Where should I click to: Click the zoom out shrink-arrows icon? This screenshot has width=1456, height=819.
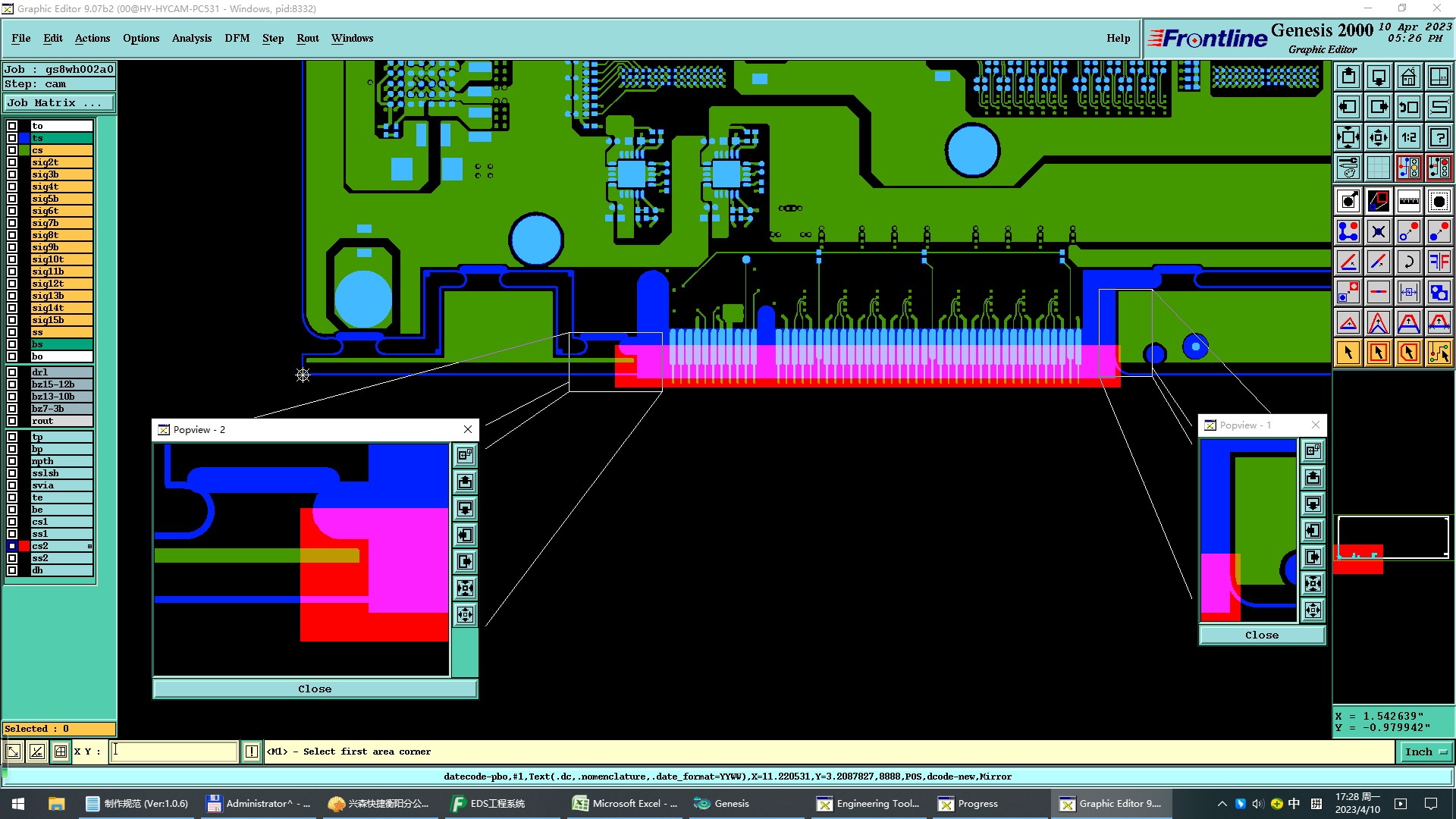1379,137
